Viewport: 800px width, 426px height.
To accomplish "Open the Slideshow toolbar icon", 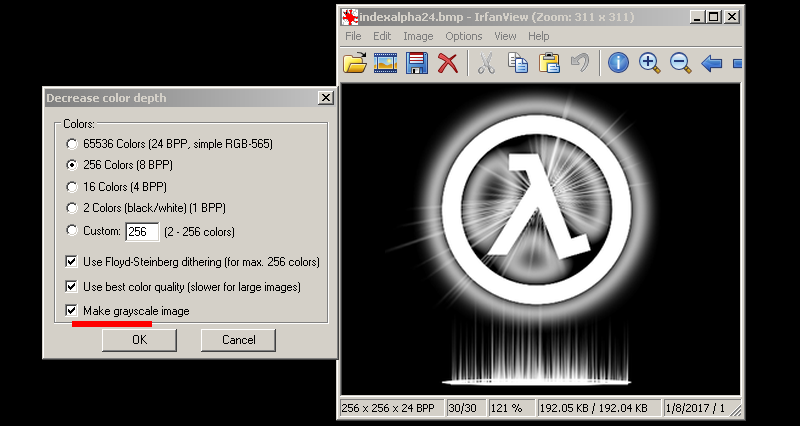I will point(385,63).
